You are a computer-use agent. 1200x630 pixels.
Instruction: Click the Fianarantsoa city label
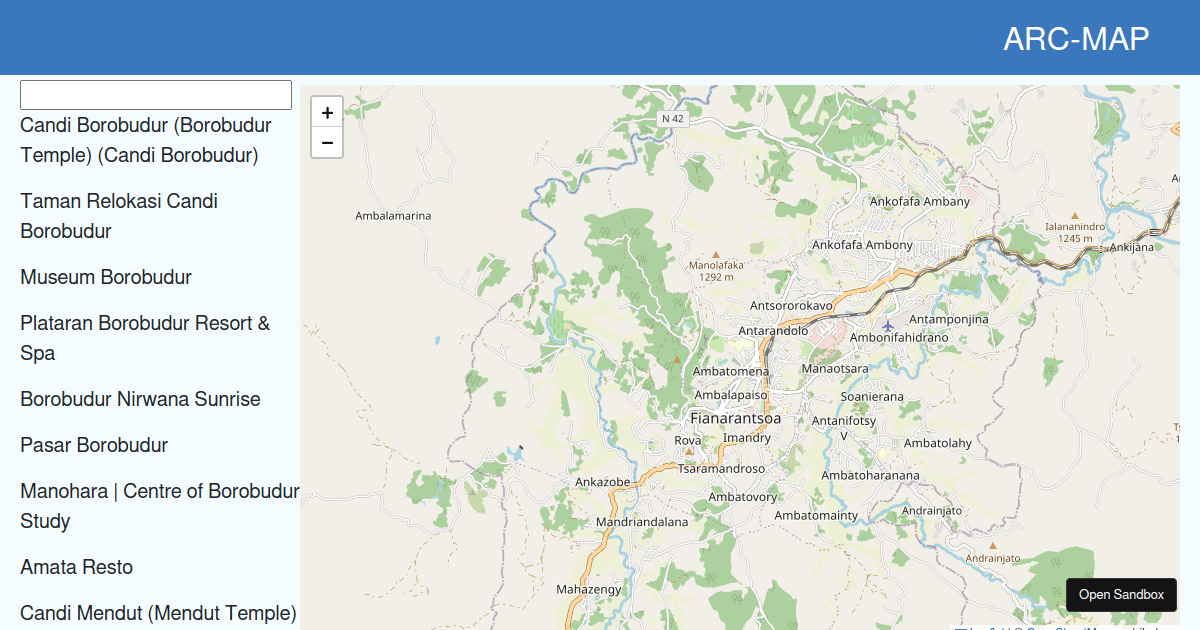click(736, 419)
